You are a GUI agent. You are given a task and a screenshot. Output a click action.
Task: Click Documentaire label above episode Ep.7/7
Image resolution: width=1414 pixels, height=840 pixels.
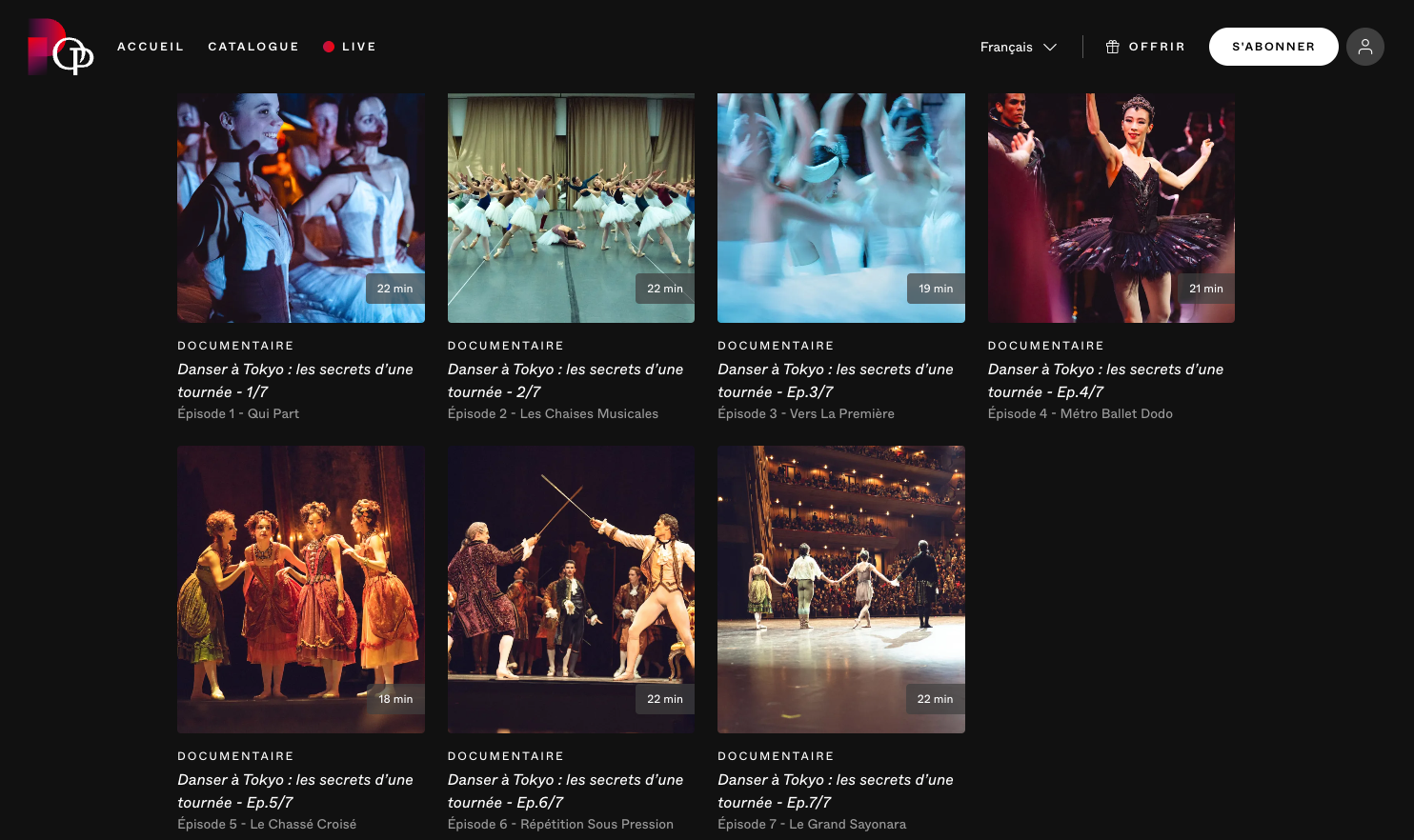pos(776,756)
